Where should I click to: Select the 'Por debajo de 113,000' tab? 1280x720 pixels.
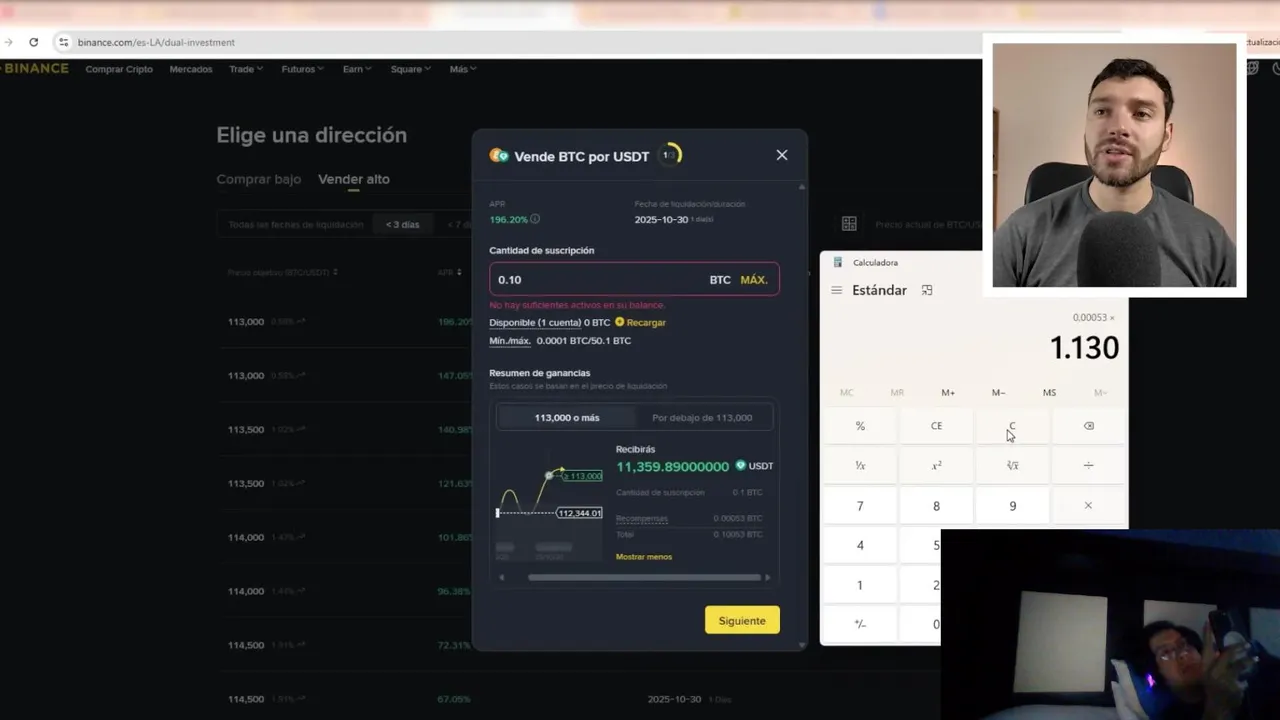(x=702, y=418)
